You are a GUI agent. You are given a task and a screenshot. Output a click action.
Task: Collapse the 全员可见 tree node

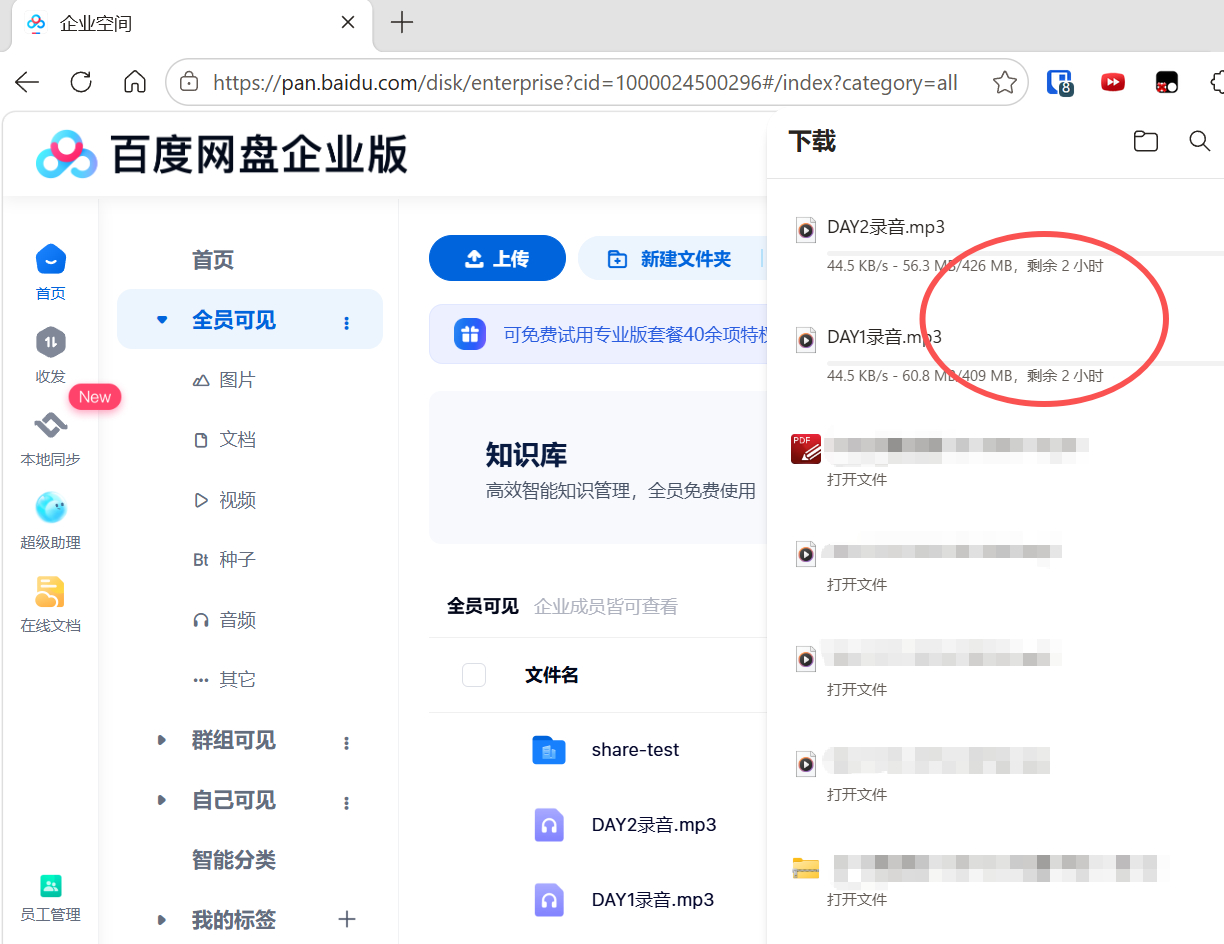pyautogui.click(x=162, y=320)
